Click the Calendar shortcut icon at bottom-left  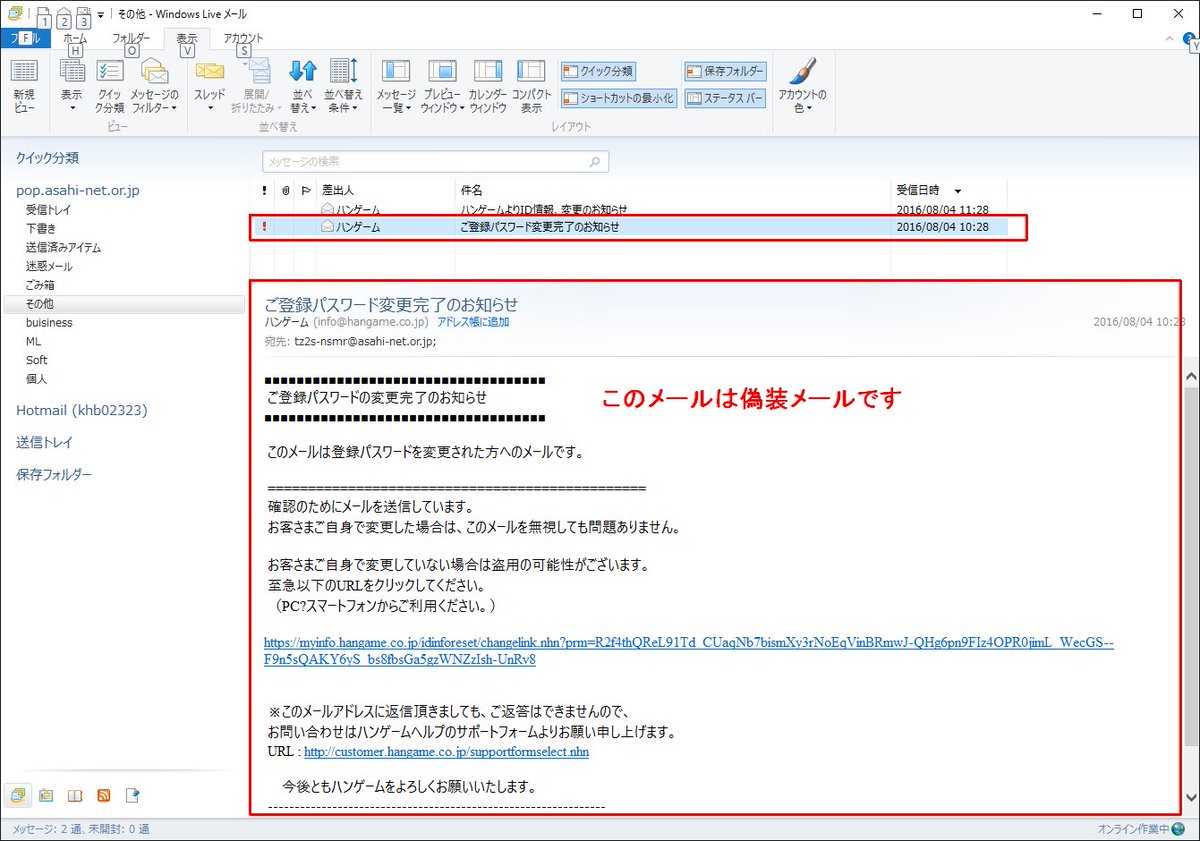pos(46,796)
